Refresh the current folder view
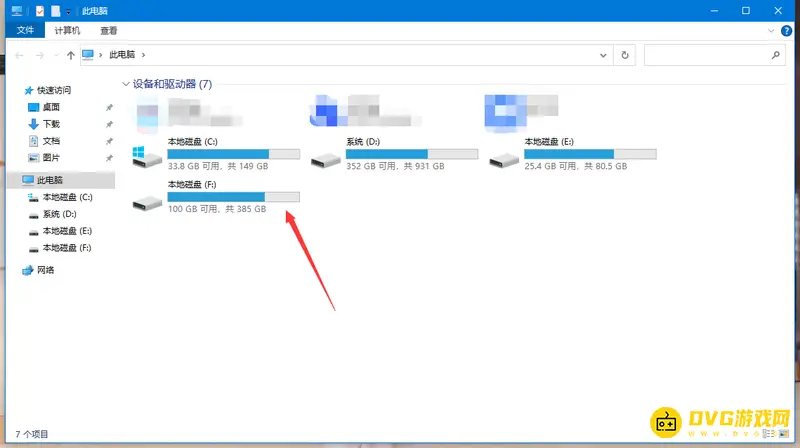 (x=625, y=54)
